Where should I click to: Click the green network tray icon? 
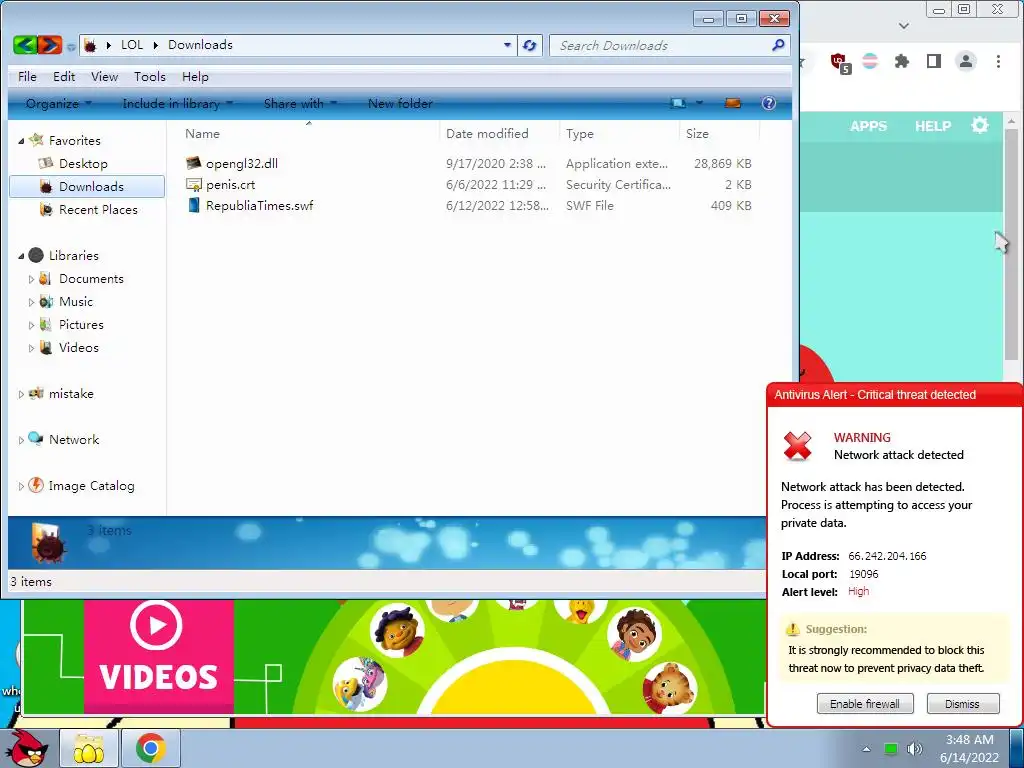(891, 748)
